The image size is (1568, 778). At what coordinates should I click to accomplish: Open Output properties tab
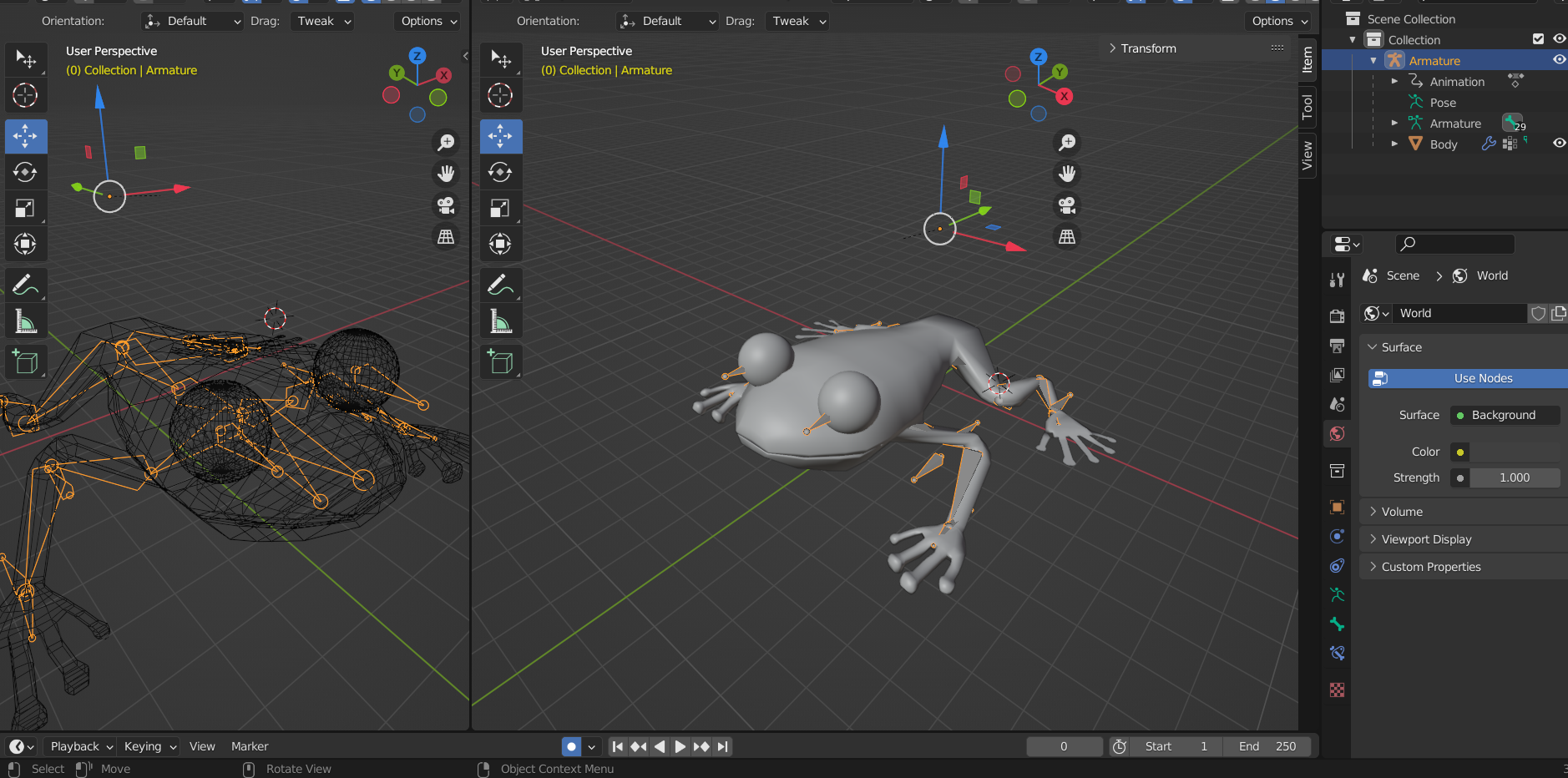click(1337, 346)
